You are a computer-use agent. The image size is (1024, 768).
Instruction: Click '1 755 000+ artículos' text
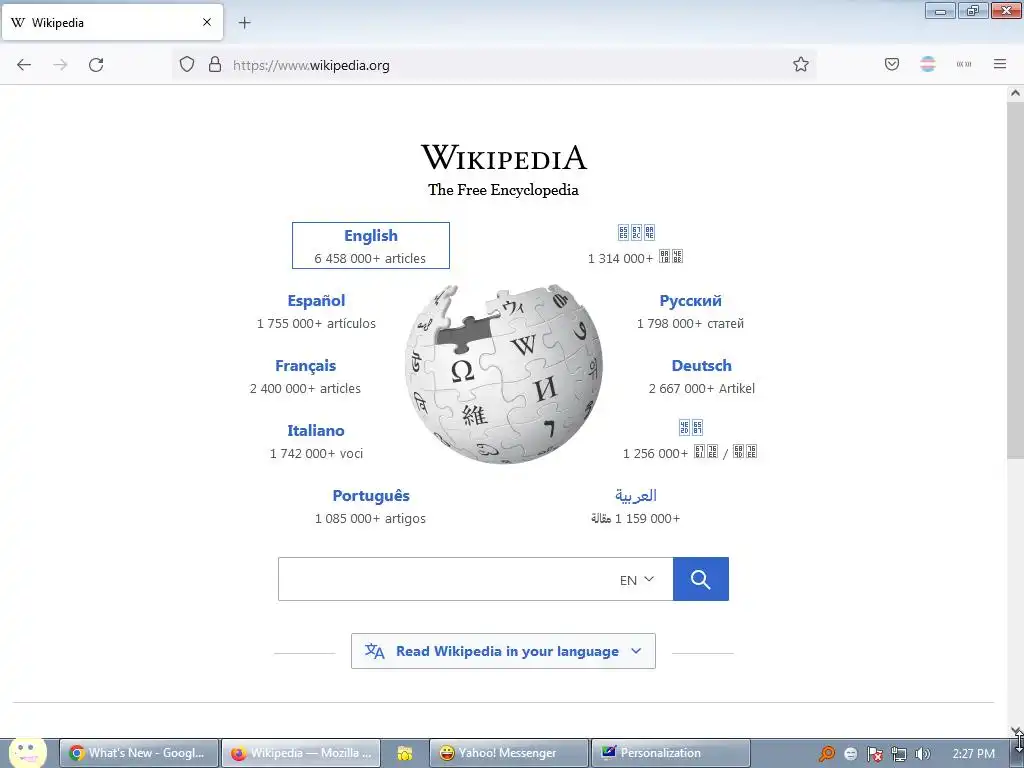pyautogui.click(x=316, y=324)
